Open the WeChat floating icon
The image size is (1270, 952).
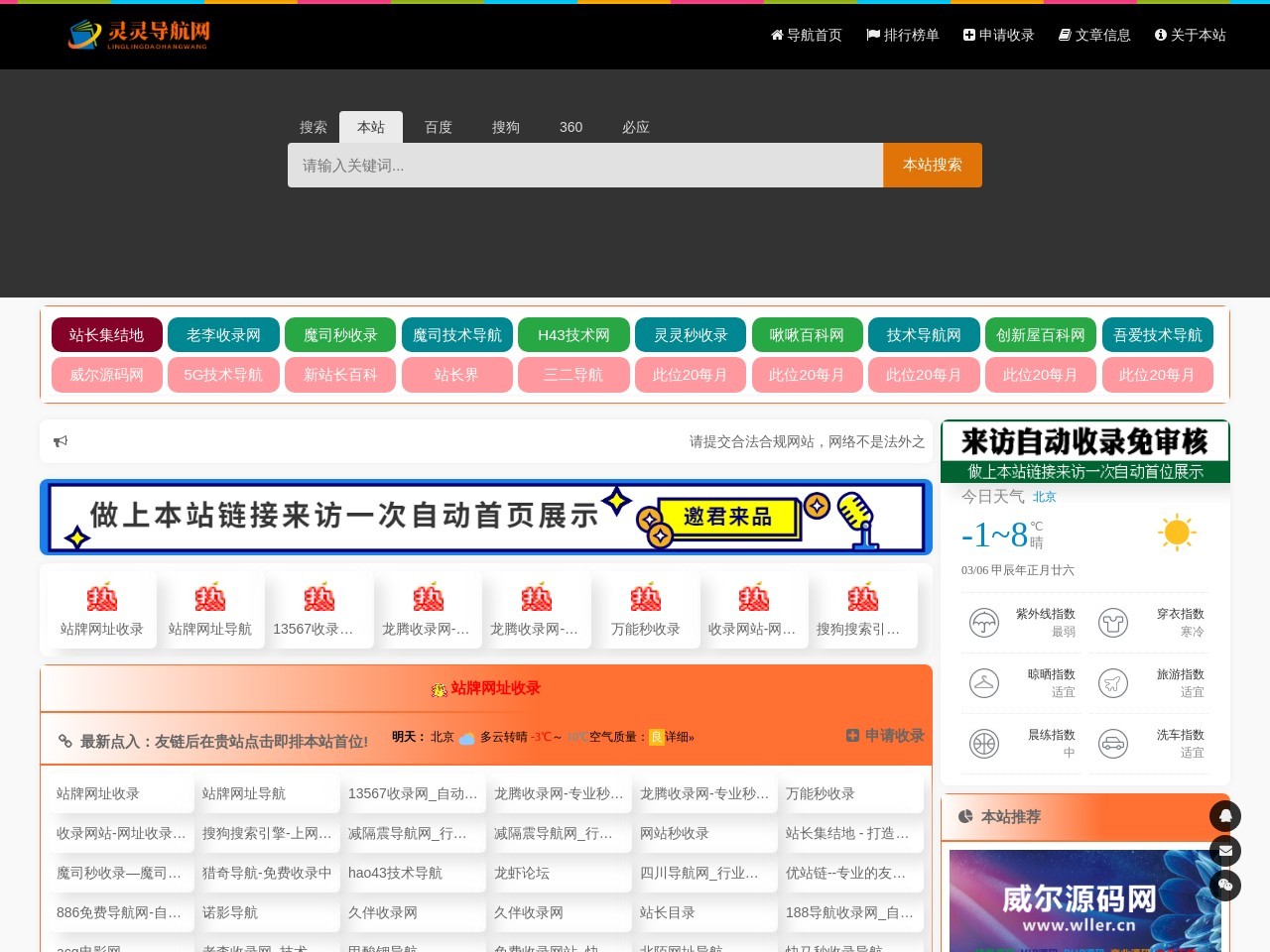pyautogui.click(x=1226, y=886)
